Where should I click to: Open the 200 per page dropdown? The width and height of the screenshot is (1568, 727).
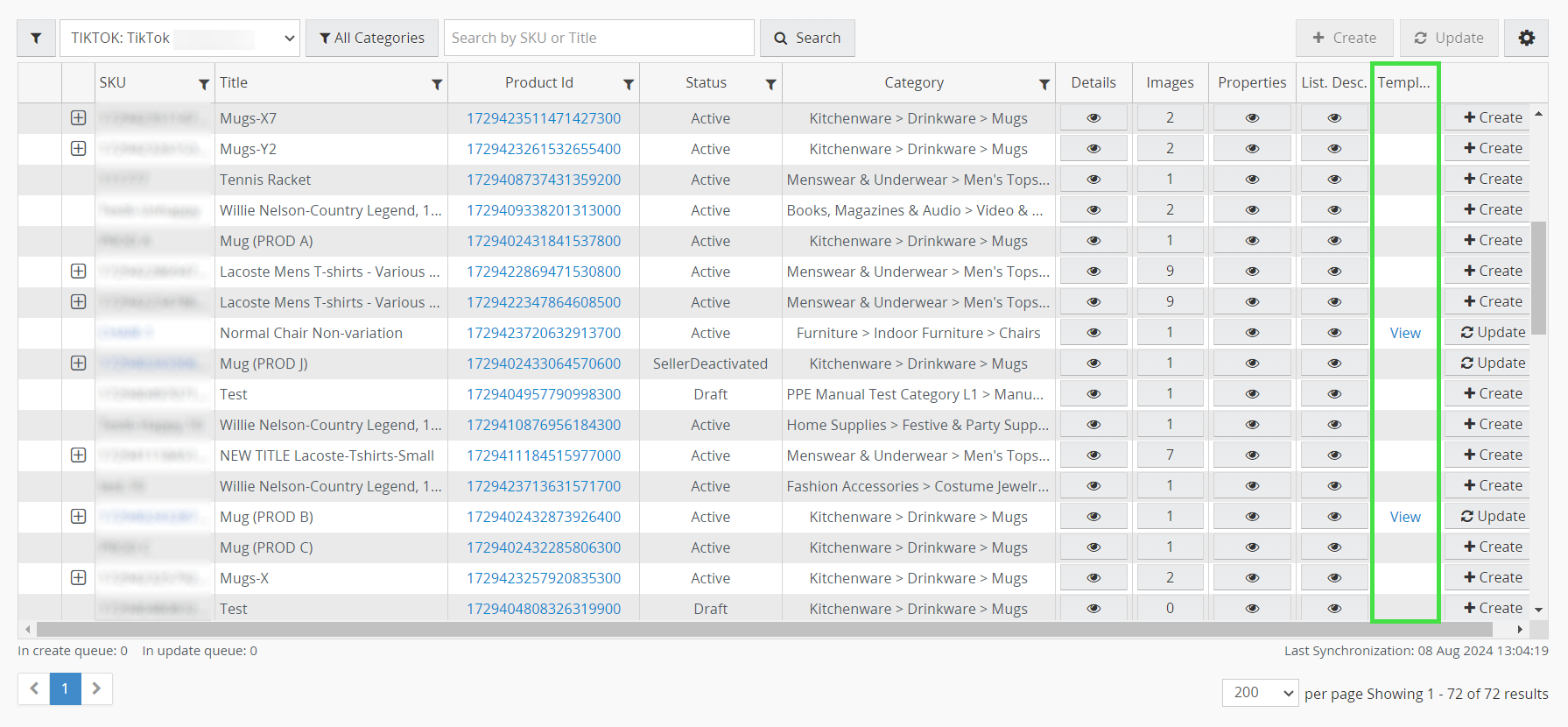click(x=1260, y=693)
